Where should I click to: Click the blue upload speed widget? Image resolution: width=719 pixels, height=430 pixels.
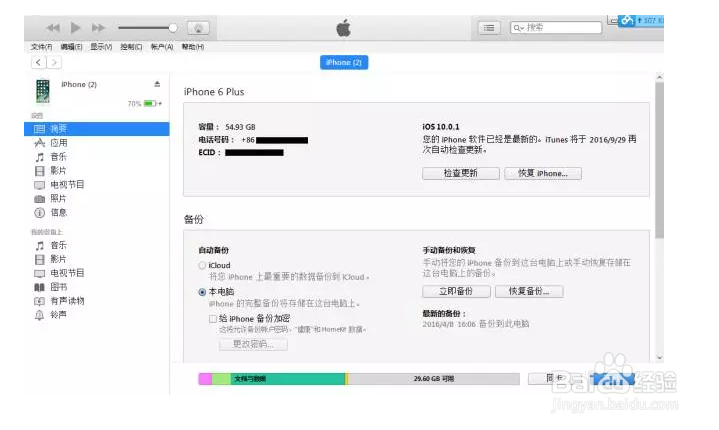pos(641,21)
